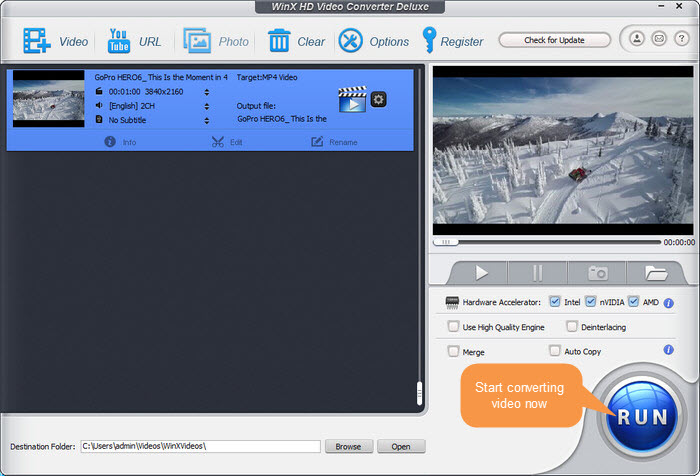Open output profile clapperboard icon
The width and height of the screenshot is (700, 476).
(352, 99)
